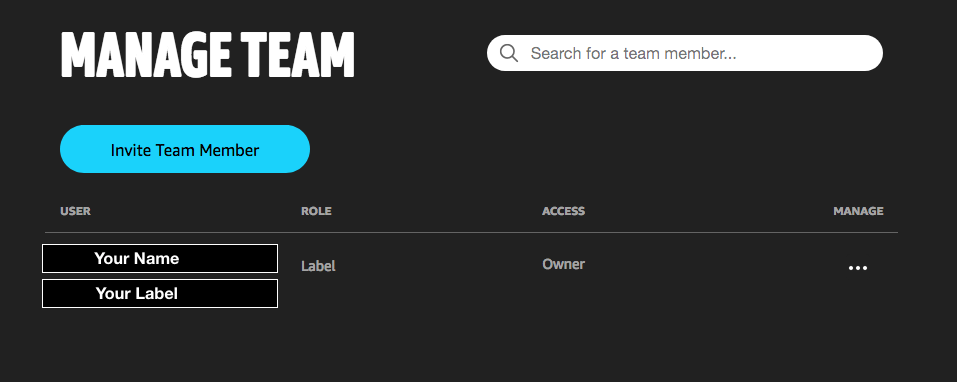This screenshot has height=382, width=957.
Task: Click the Owner access value
Action: click(x=563, y=264)
